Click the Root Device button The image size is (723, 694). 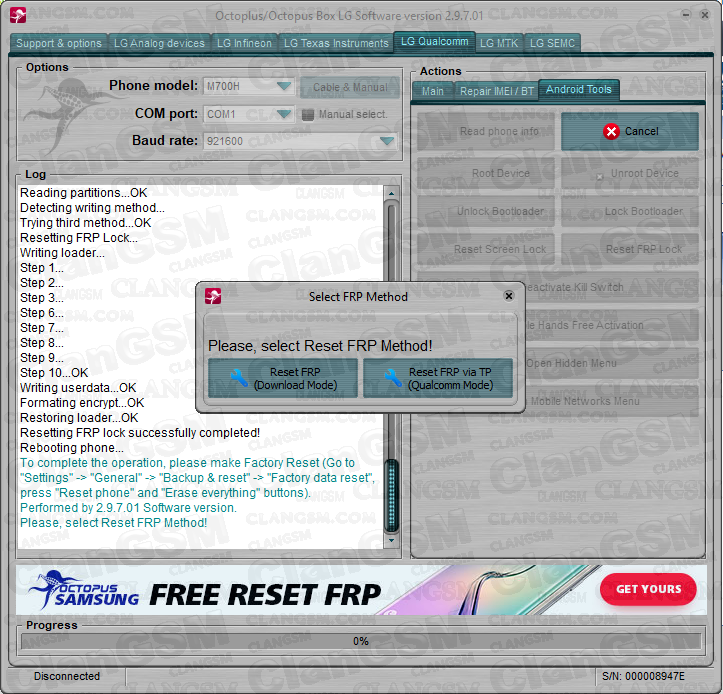pyautogui.click(x=486, y=173)
